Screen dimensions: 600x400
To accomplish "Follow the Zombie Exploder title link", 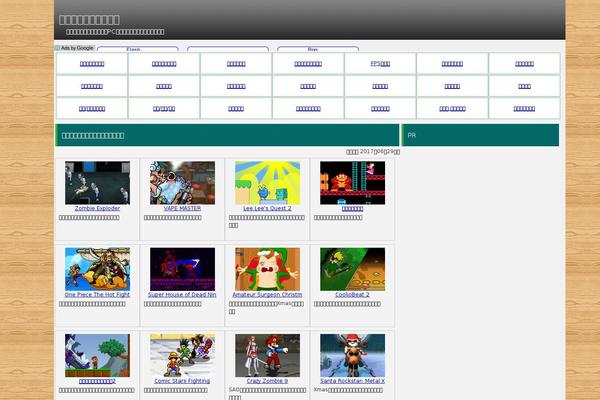I will pos(97,208).
